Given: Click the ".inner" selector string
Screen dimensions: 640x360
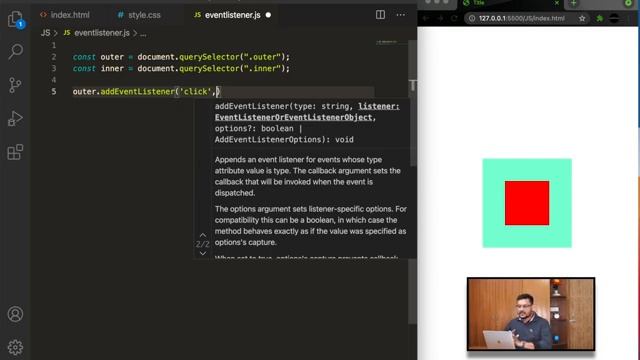Looking at the screenshot, I should 262,69.
